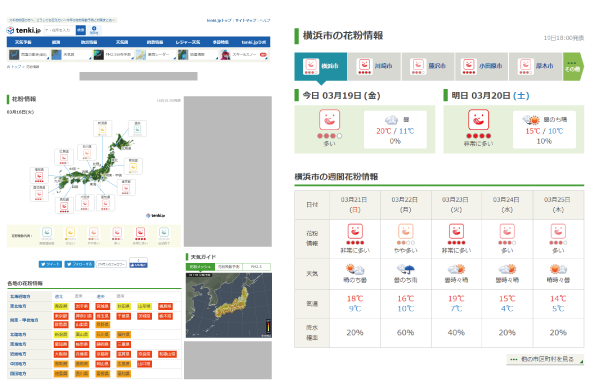Select the PM2.5 tab in weather guide

[x=257, y=267]
